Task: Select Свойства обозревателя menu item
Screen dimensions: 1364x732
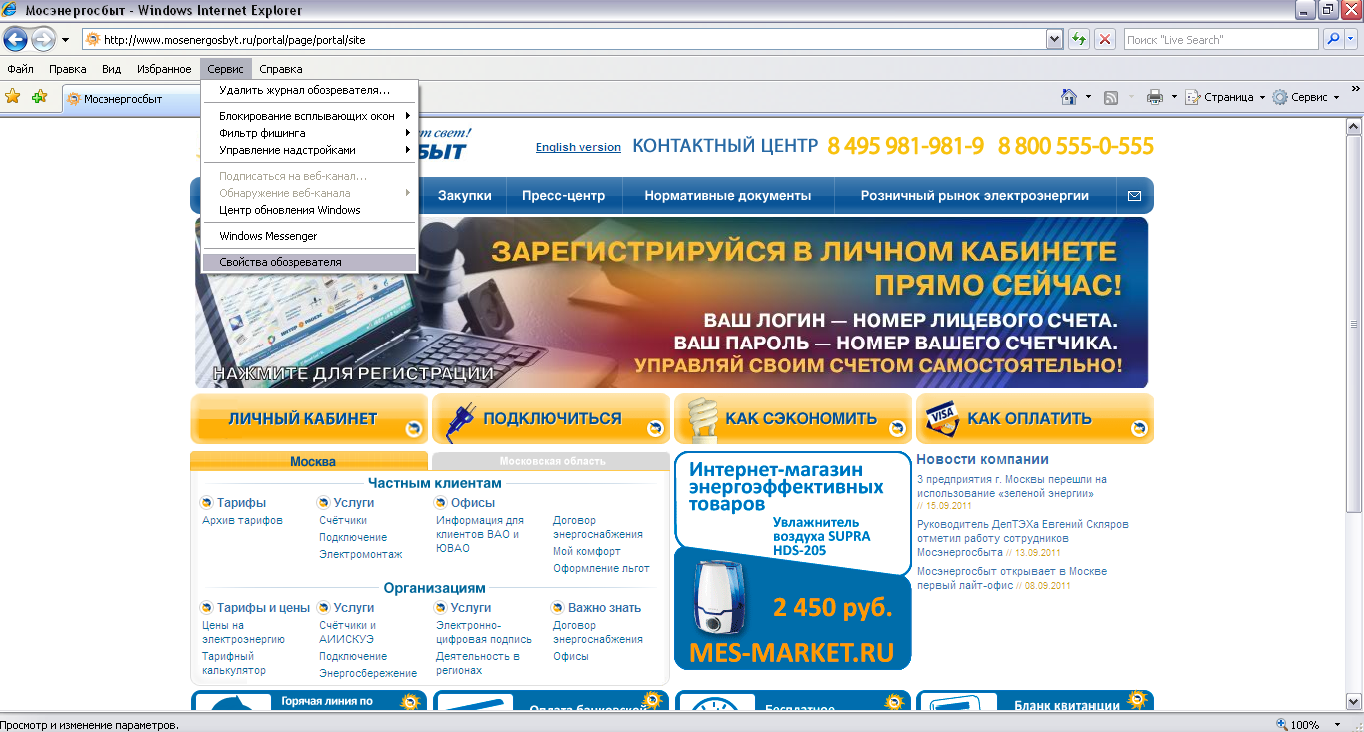Action: point(310,262)
